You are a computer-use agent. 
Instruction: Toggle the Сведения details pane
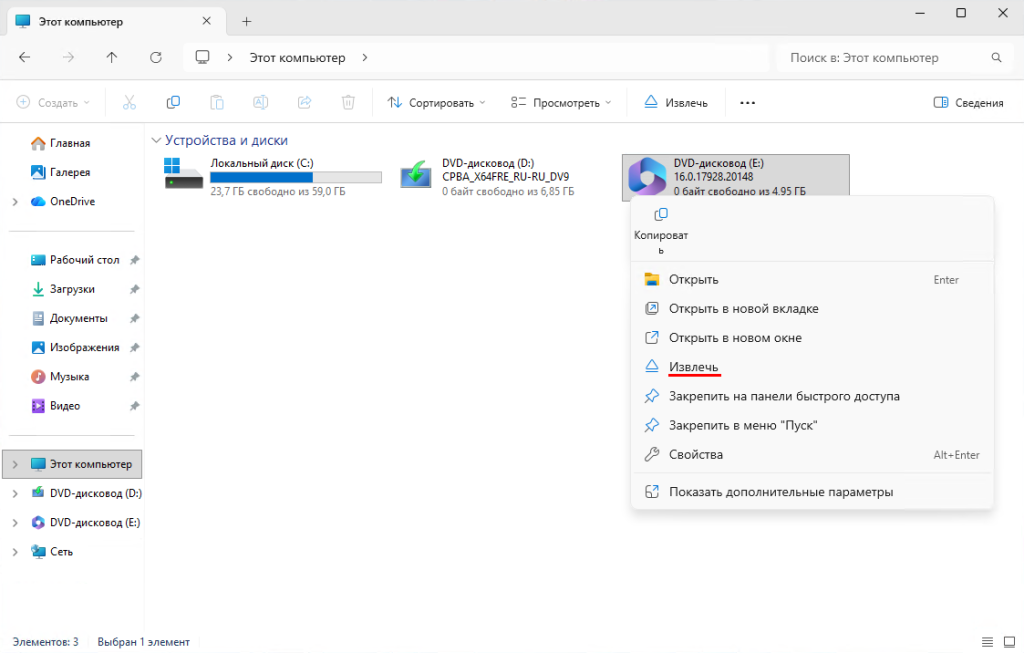[x=968, y=103]
